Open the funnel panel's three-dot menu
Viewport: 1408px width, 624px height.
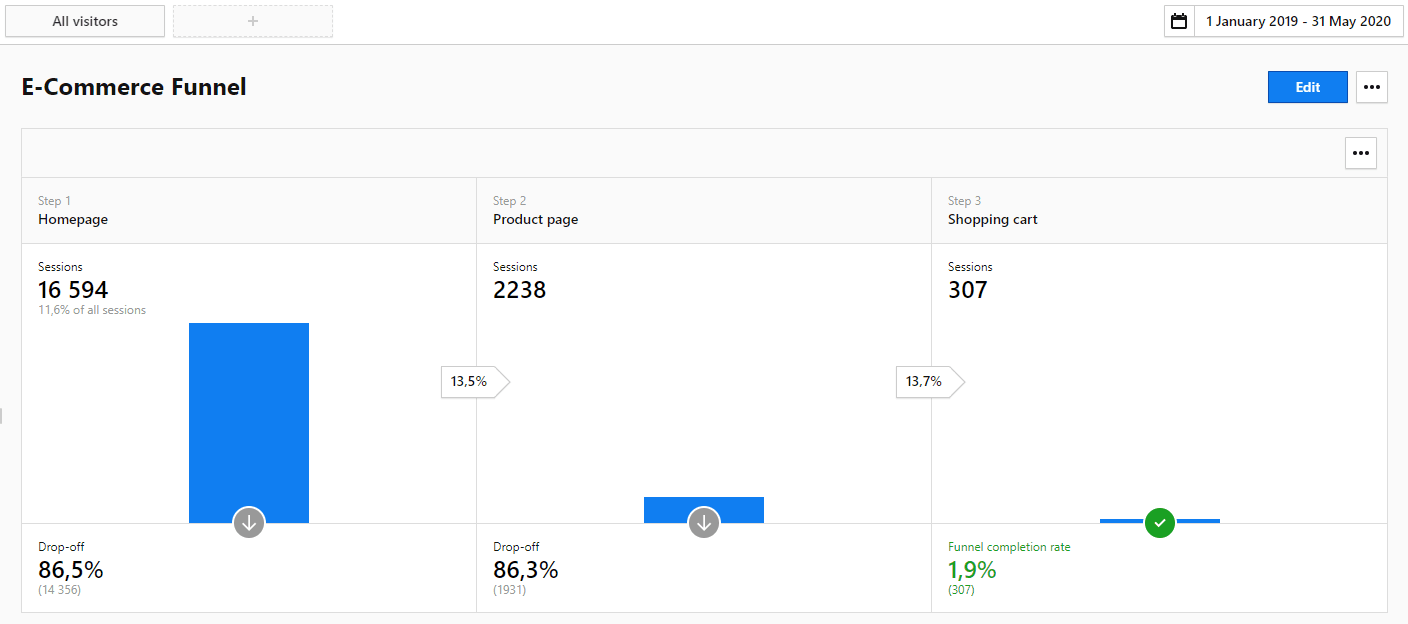click(1360, 153)
